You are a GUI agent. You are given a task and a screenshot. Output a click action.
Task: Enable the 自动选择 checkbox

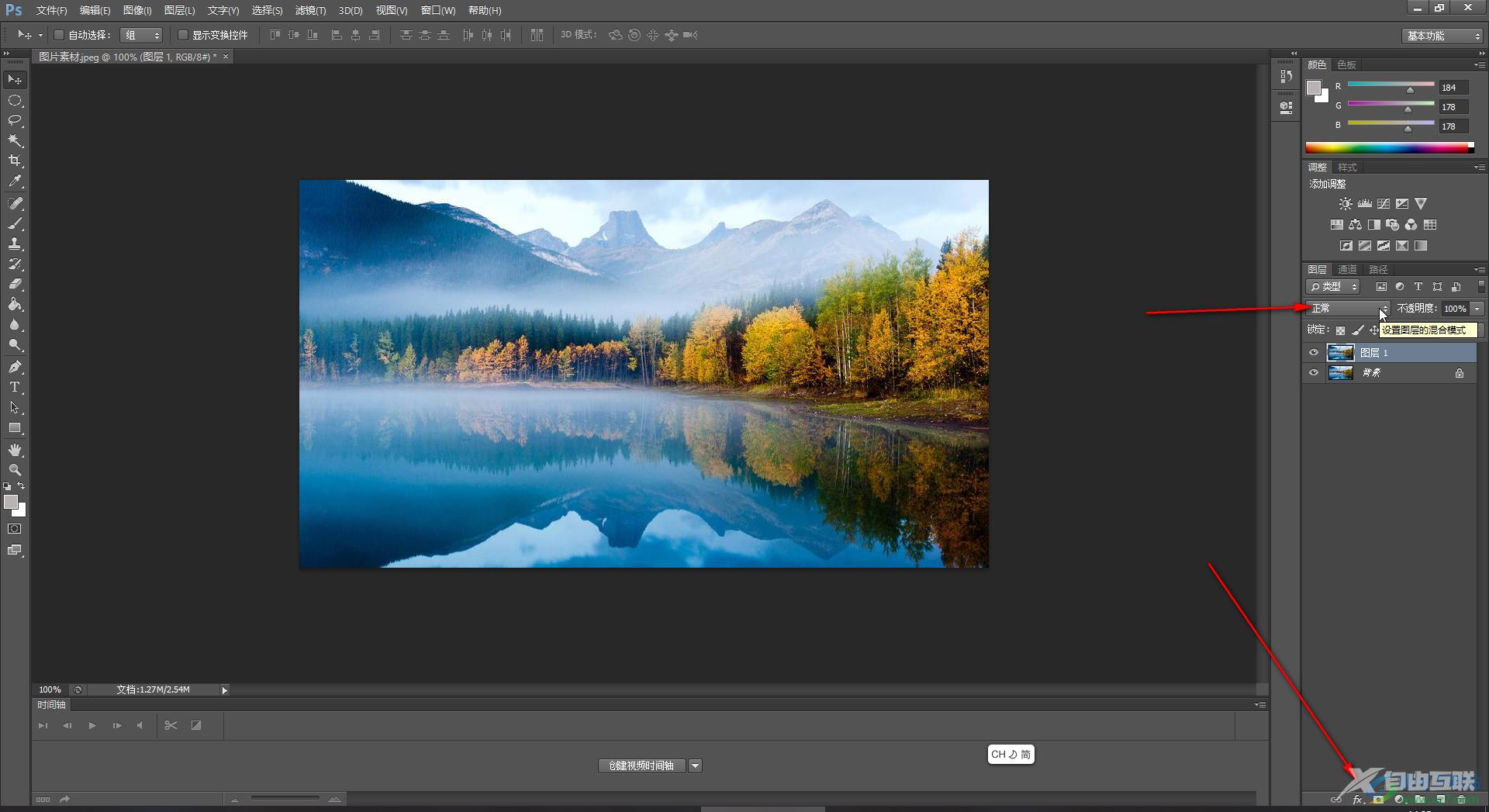(58, 35)
